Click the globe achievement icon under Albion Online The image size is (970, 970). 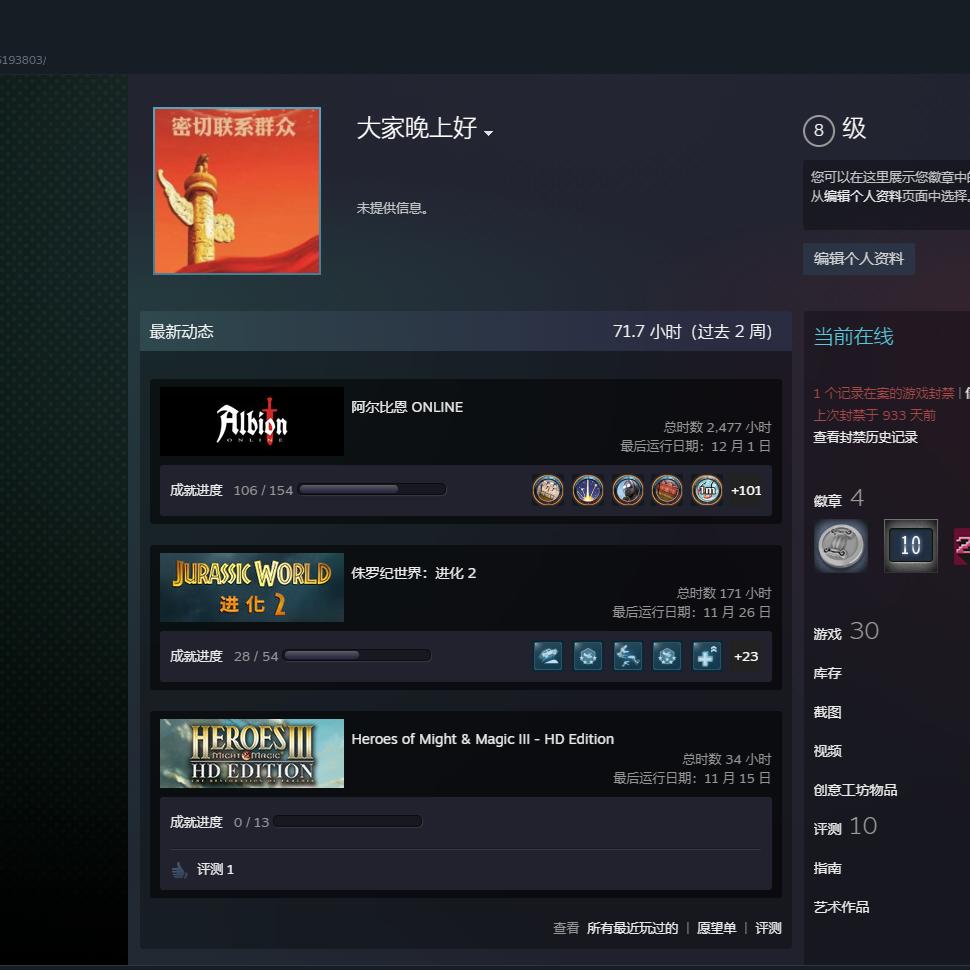[x=628, y=490]
